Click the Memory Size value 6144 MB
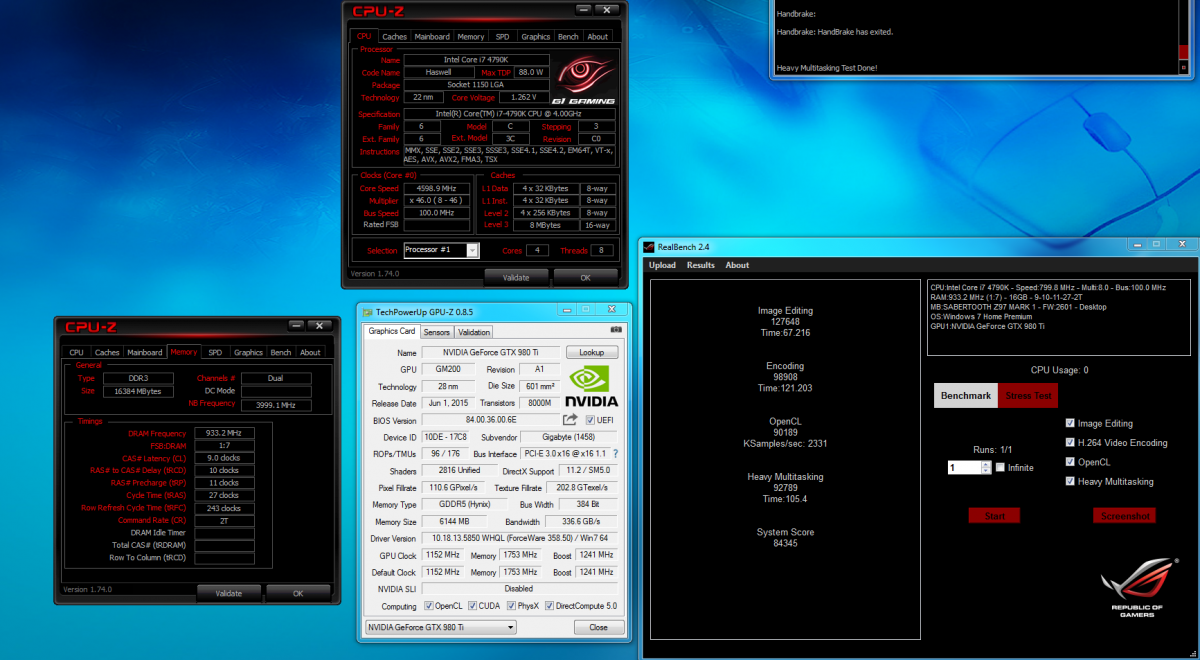 [x=453, y=522]
